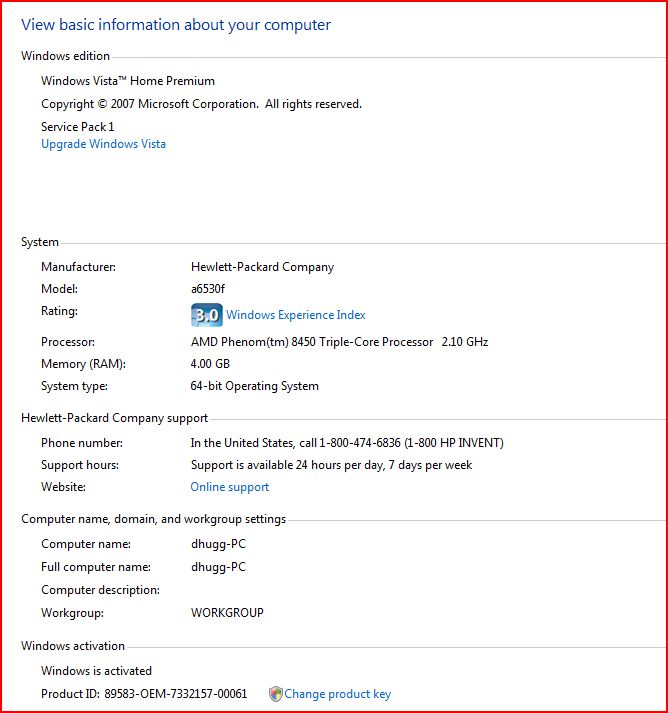Click the 64-bit Operating System value

[254, 386]
